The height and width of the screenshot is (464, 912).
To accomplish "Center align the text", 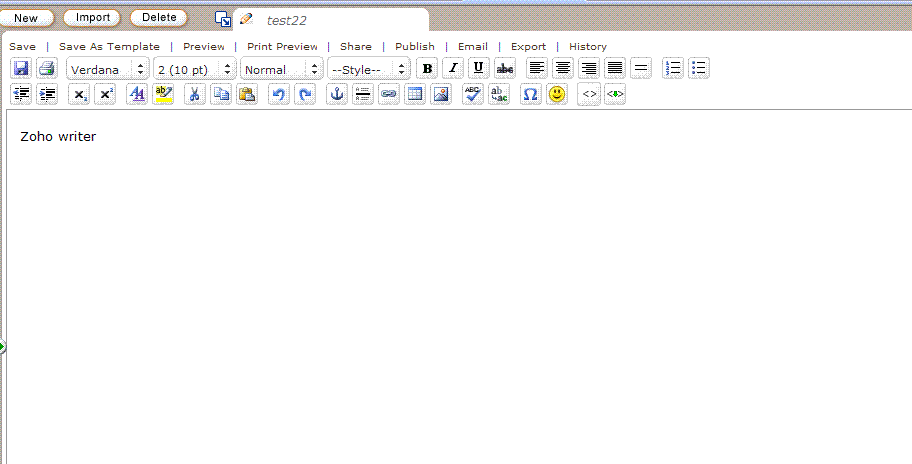I will (562, 69).
